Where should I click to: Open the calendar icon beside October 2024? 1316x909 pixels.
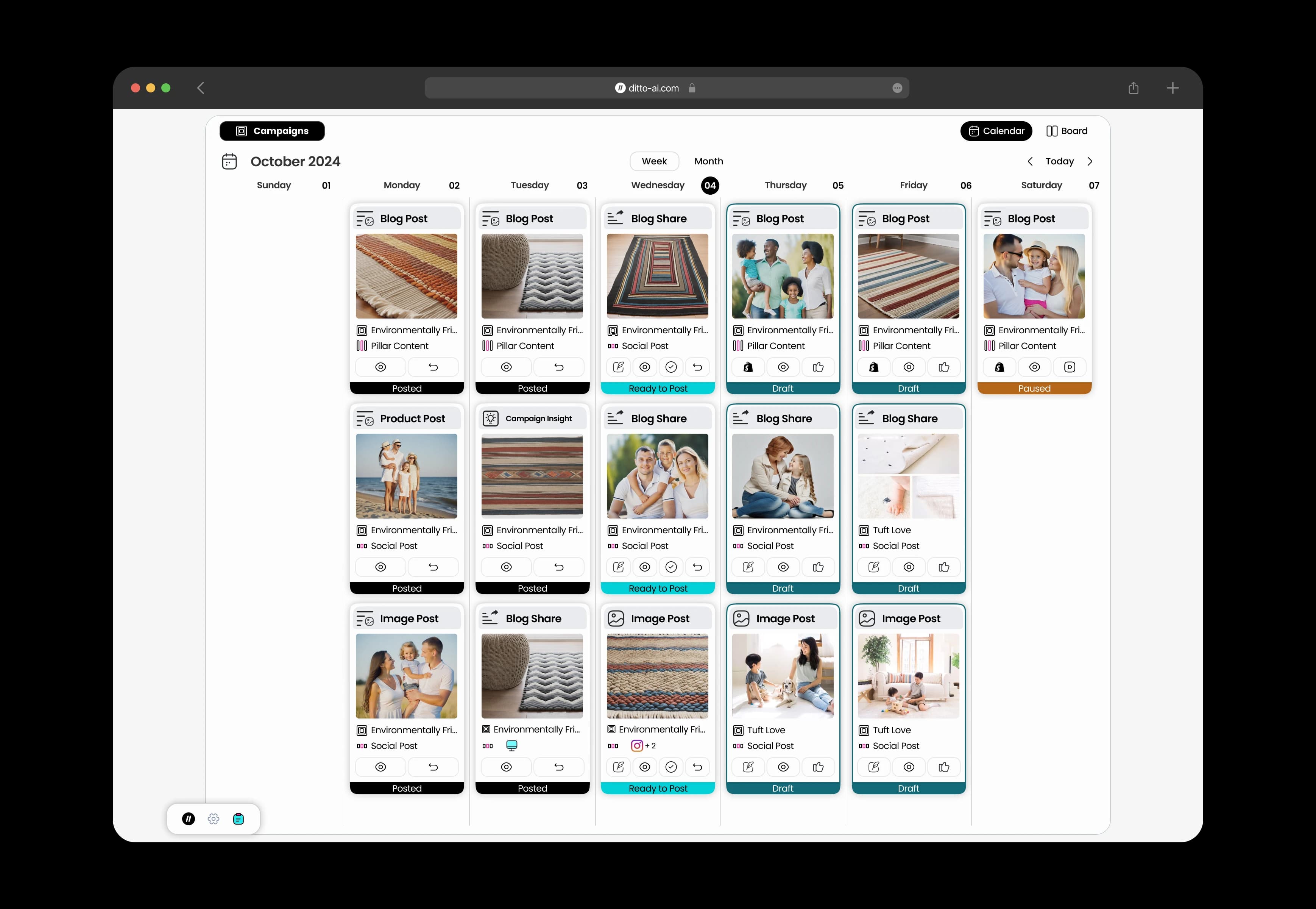point(229,161)
